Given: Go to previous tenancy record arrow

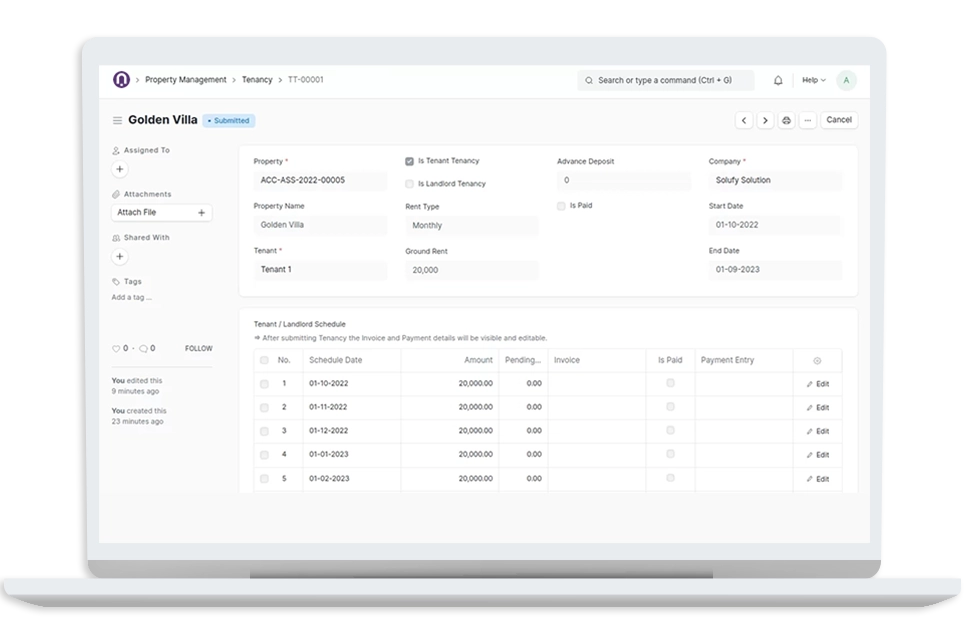Looking at the screenshot, I should [744, 120].
